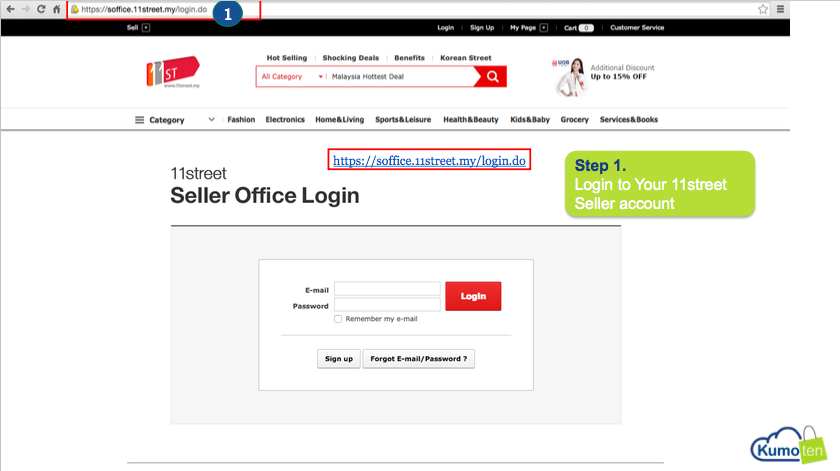The width and height of the screenshot is (840, 471).
Task: Open the All Category search dropdown
Action: click(x=292, y=77)
